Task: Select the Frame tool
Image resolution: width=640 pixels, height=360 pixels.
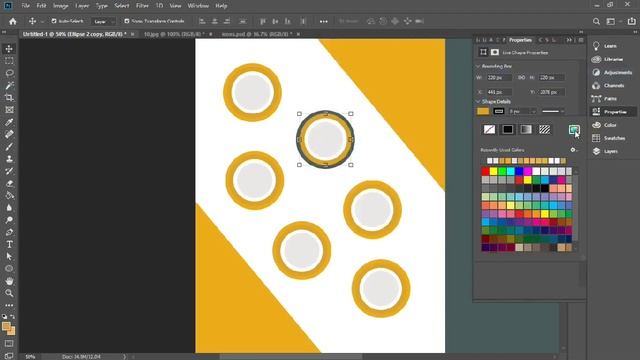Action: coord(9,110)
